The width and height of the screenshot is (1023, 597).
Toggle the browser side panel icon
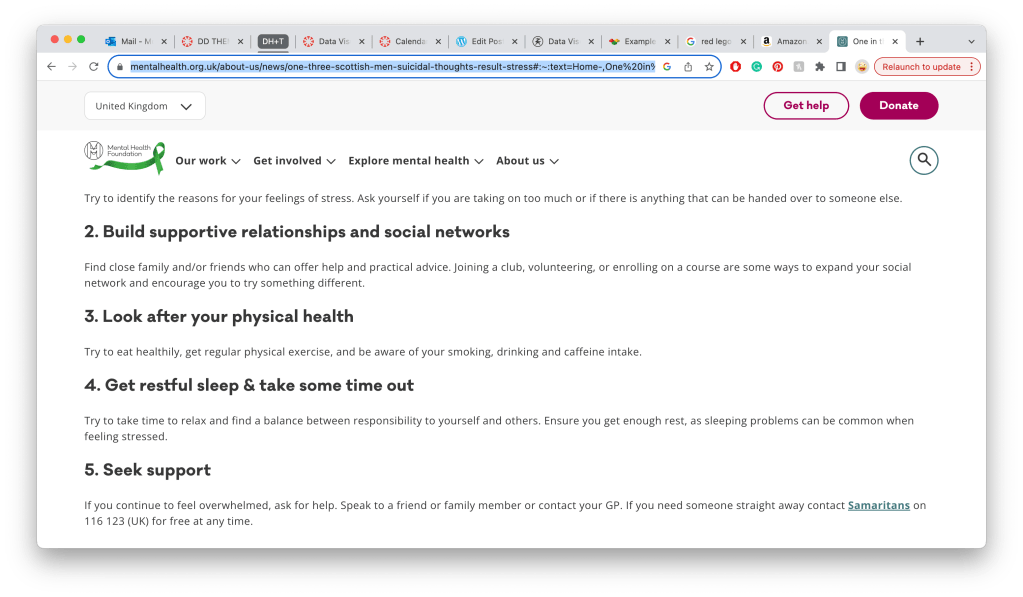pyautogui.click(x=840, y=67)
